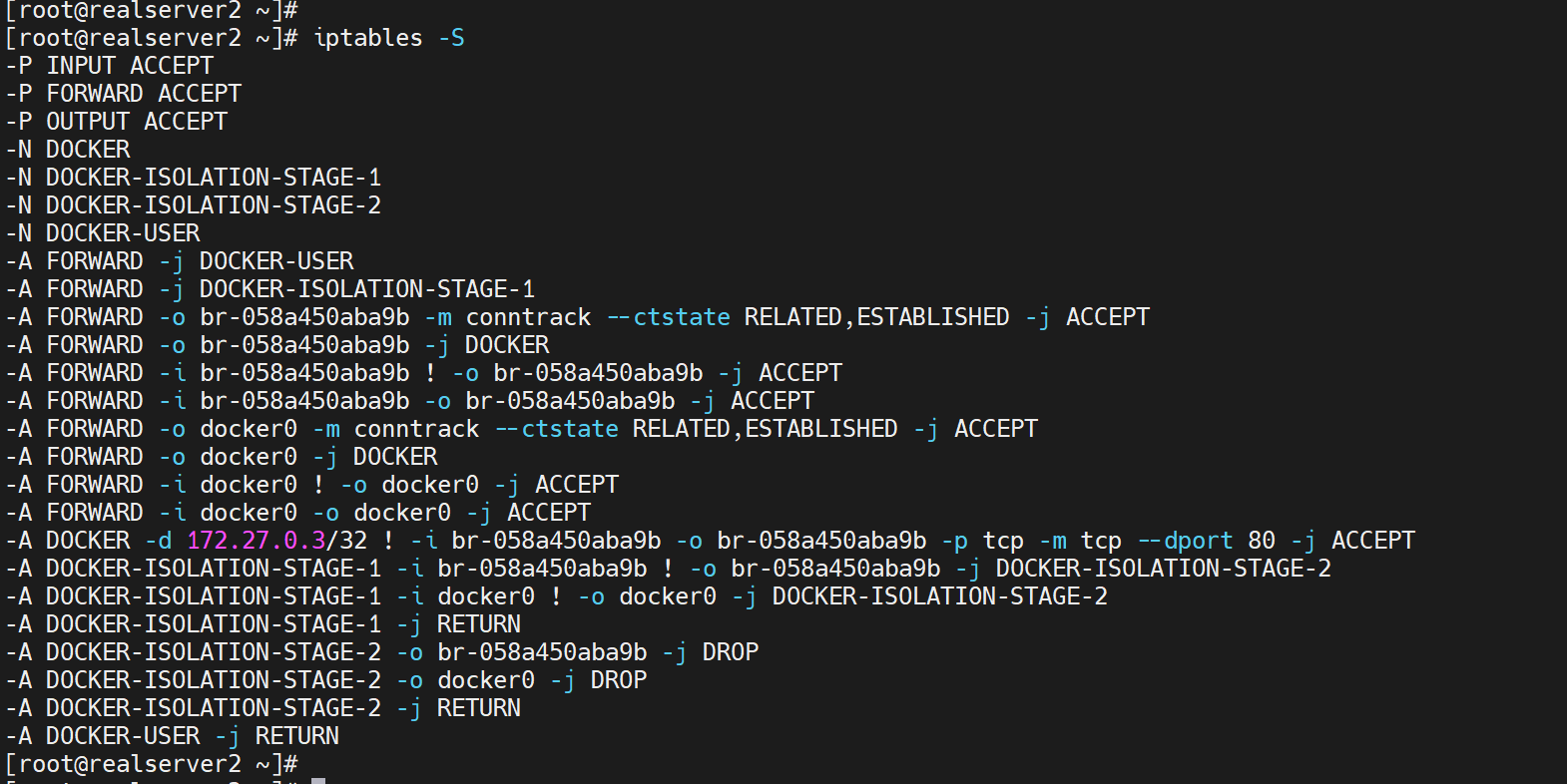Screen dimensions: 1567x784
Task: Click the --dport option text
Action: click(x=1186, y=541)
